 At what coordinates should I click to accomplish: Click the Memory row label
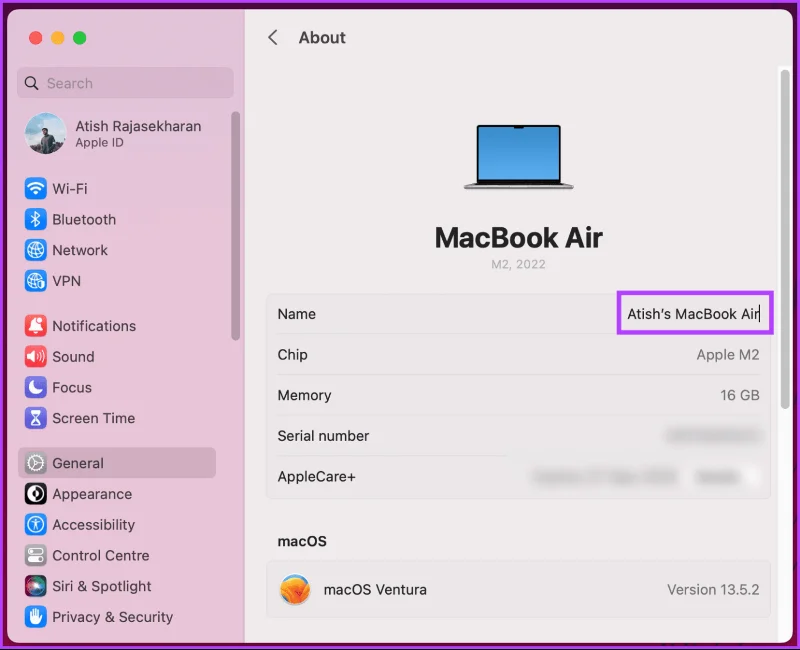click(305, 395)
